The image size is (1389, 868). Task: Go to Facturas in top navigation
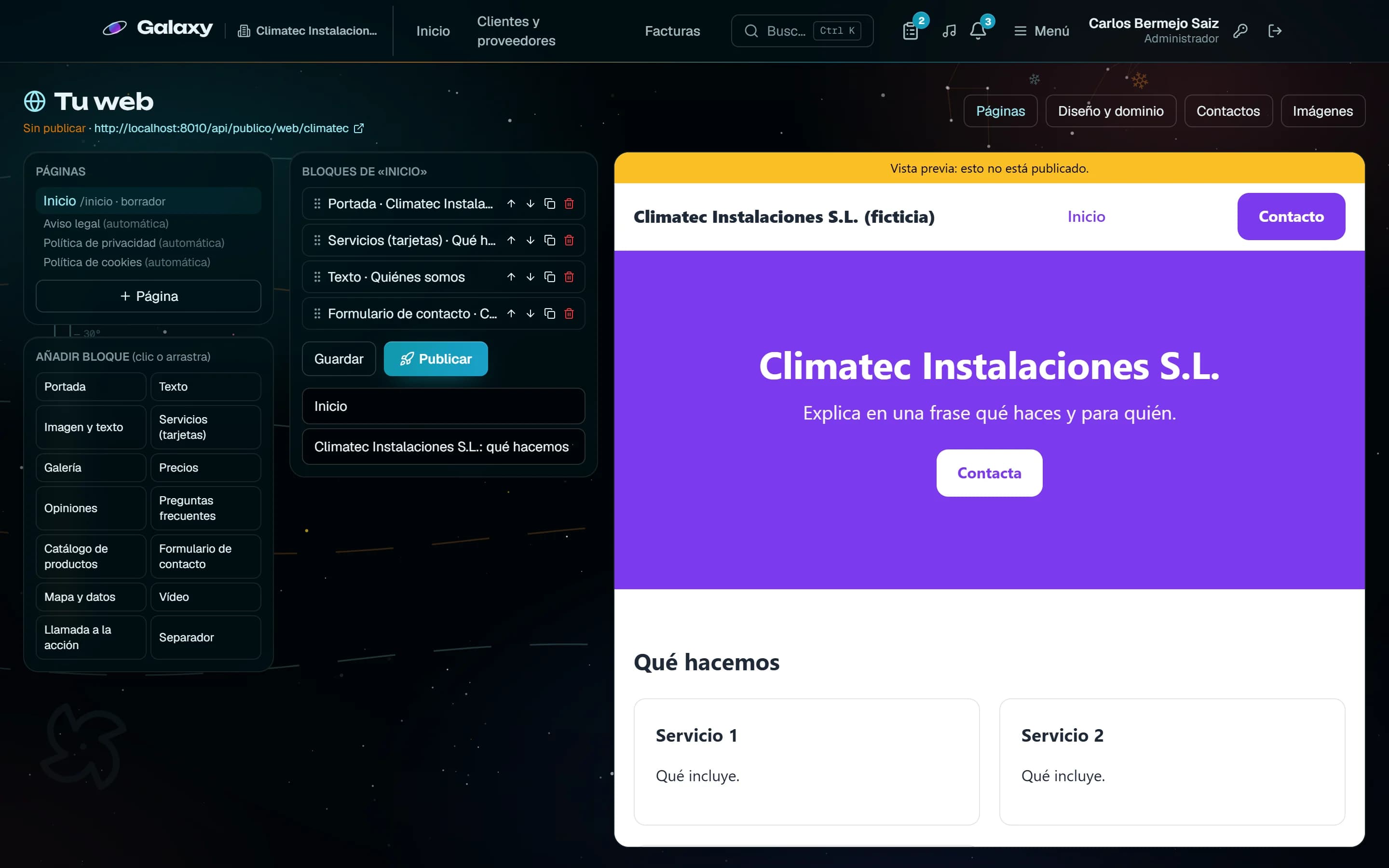point(672,31)
